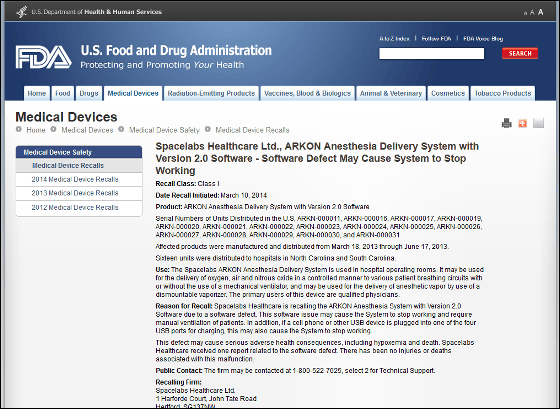The height and width of the screenshot is (409, 560).
Task: Email this page using the envelope icon
Action: pyautogui.click(x=538, y=123)
